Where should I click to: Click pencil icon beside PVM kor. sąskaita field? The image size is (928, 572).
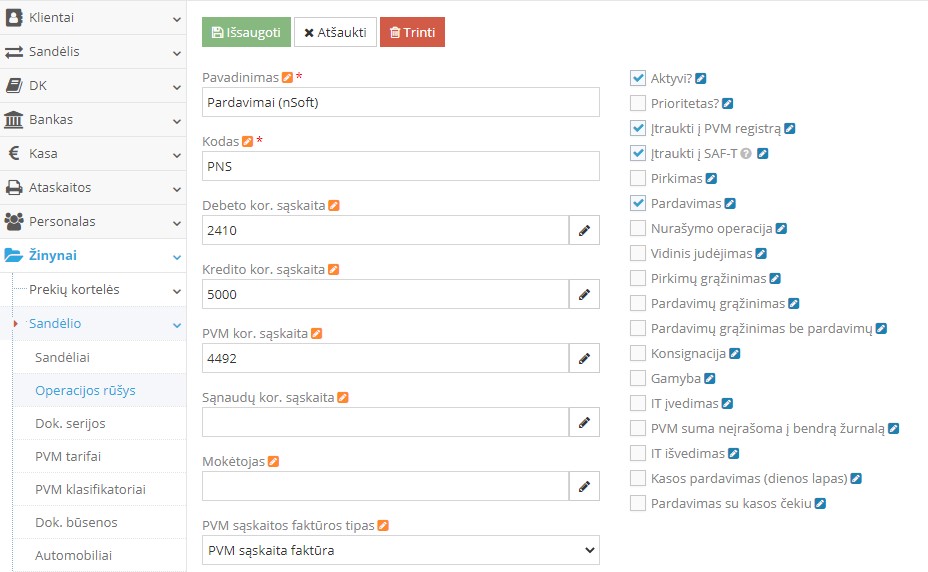[584, 359]
